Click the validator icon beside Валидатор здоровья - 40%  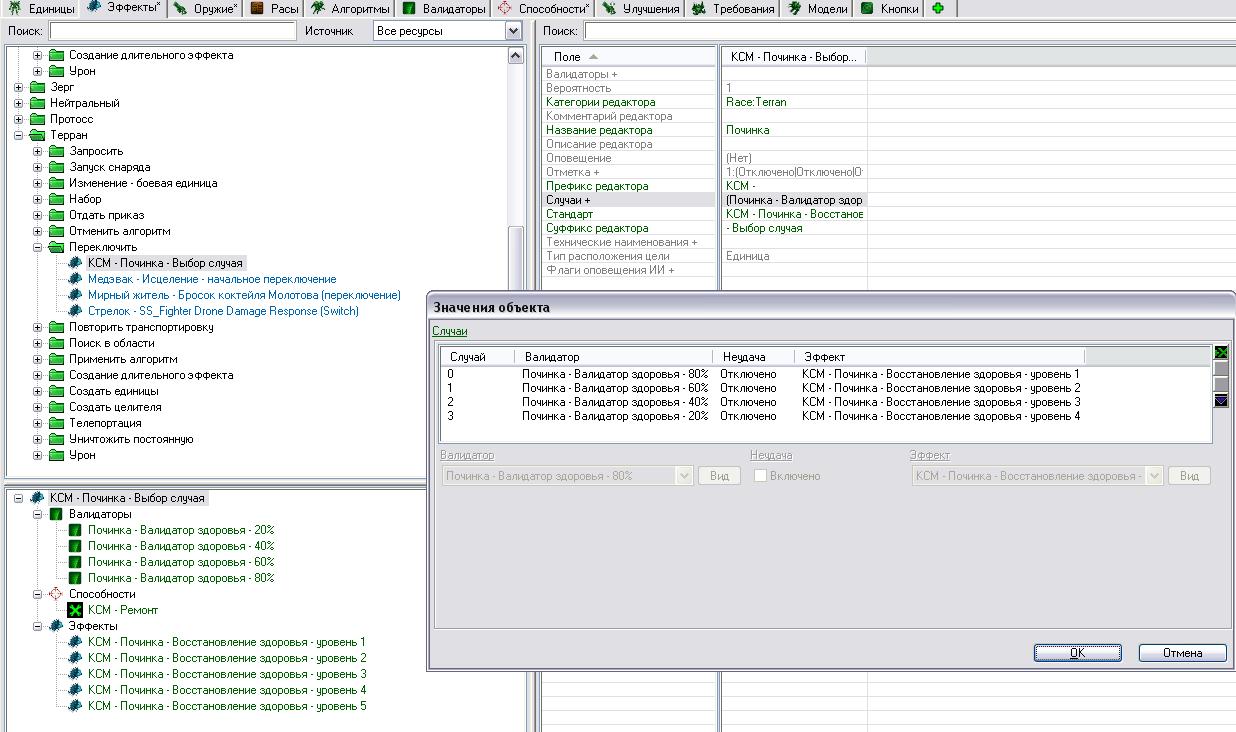76,546
